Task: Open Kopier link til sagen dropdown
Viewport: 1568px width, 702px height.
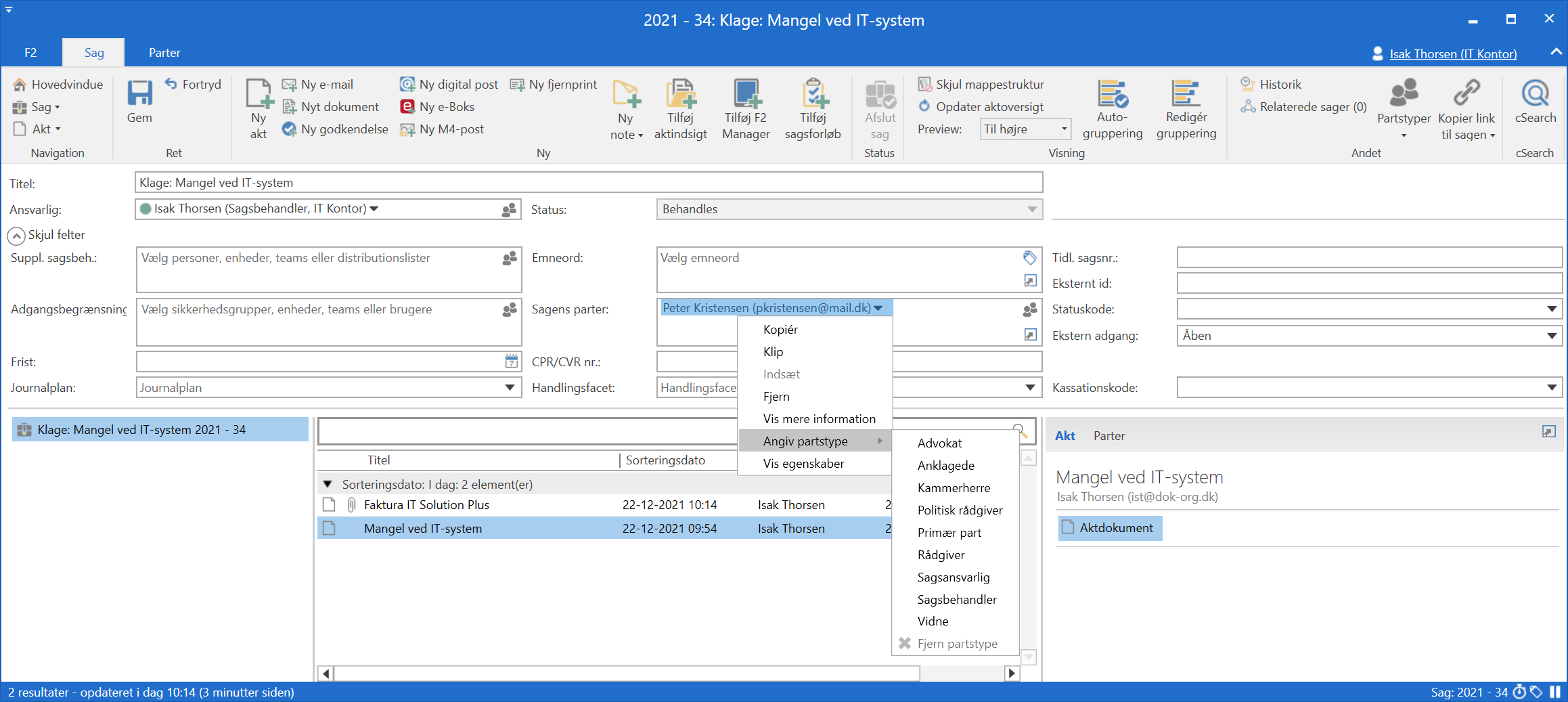Action: (1466, 108)
